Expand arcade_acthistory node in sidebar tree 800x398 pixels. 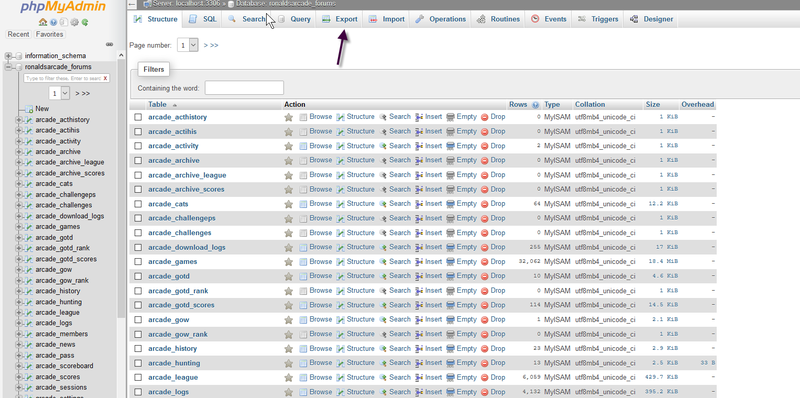pos(19,120)
